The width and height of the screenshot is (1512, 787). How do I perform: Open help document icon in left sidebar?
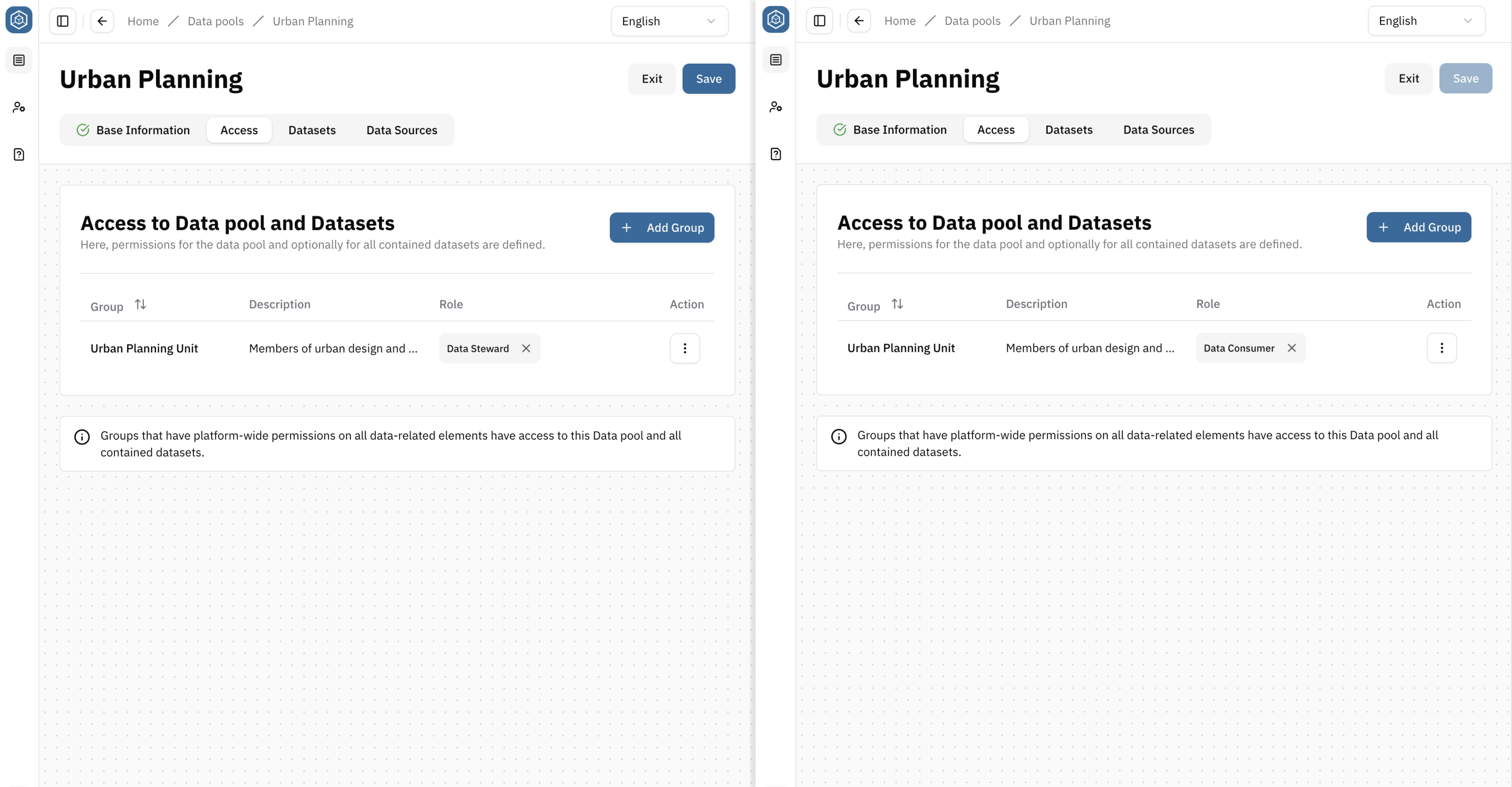[x=19, y=154]
